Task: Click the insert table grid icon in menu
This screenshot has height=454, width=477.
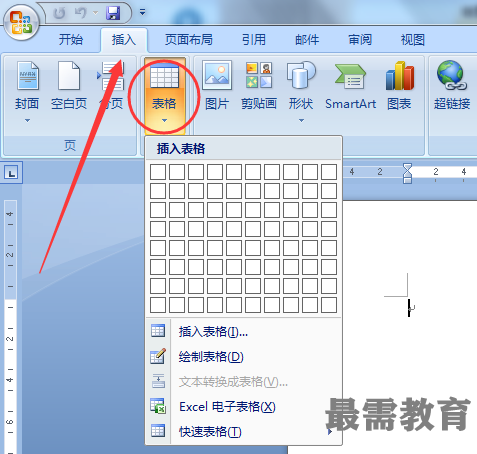Action: click(158, 331)
